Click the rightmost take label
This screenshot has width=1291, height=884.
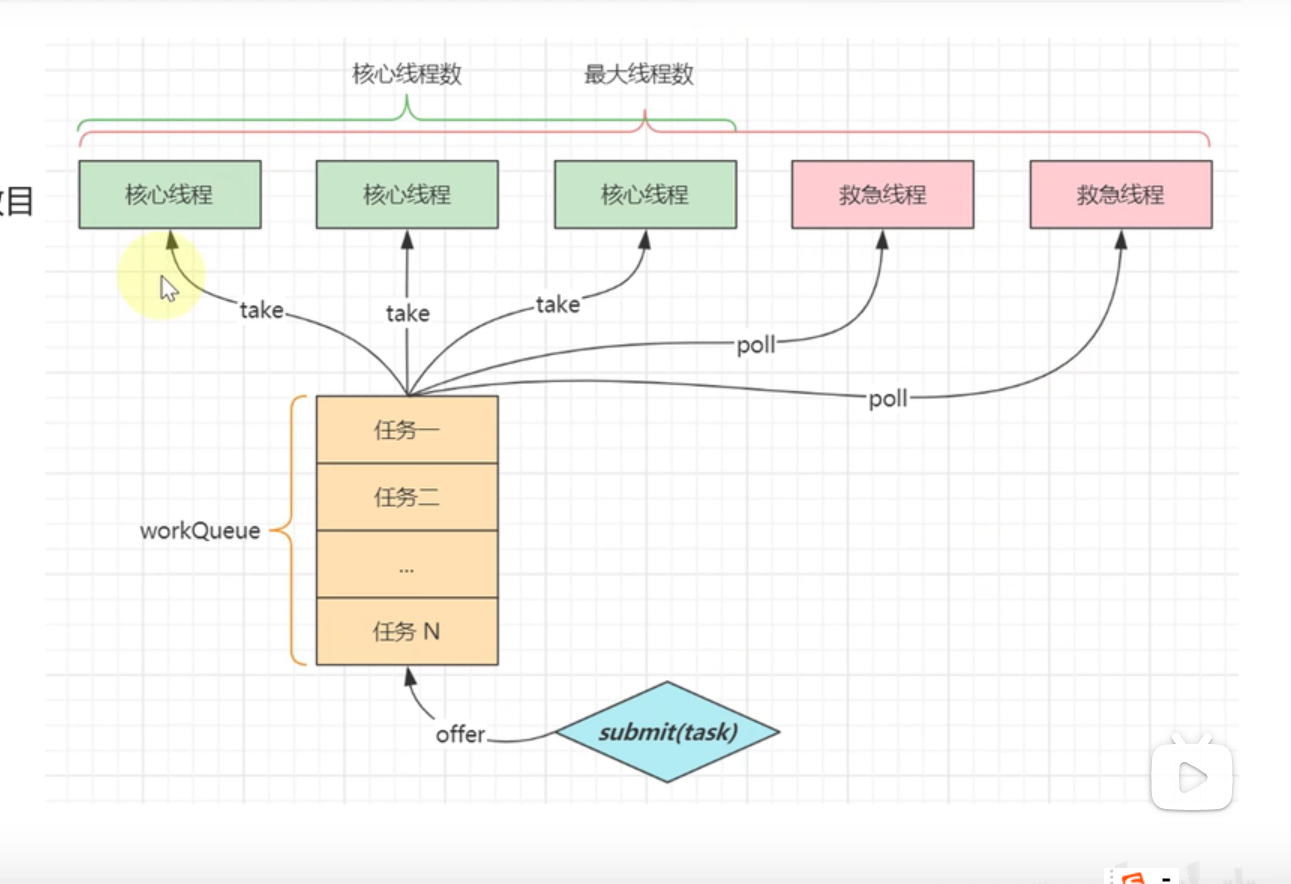558,305
